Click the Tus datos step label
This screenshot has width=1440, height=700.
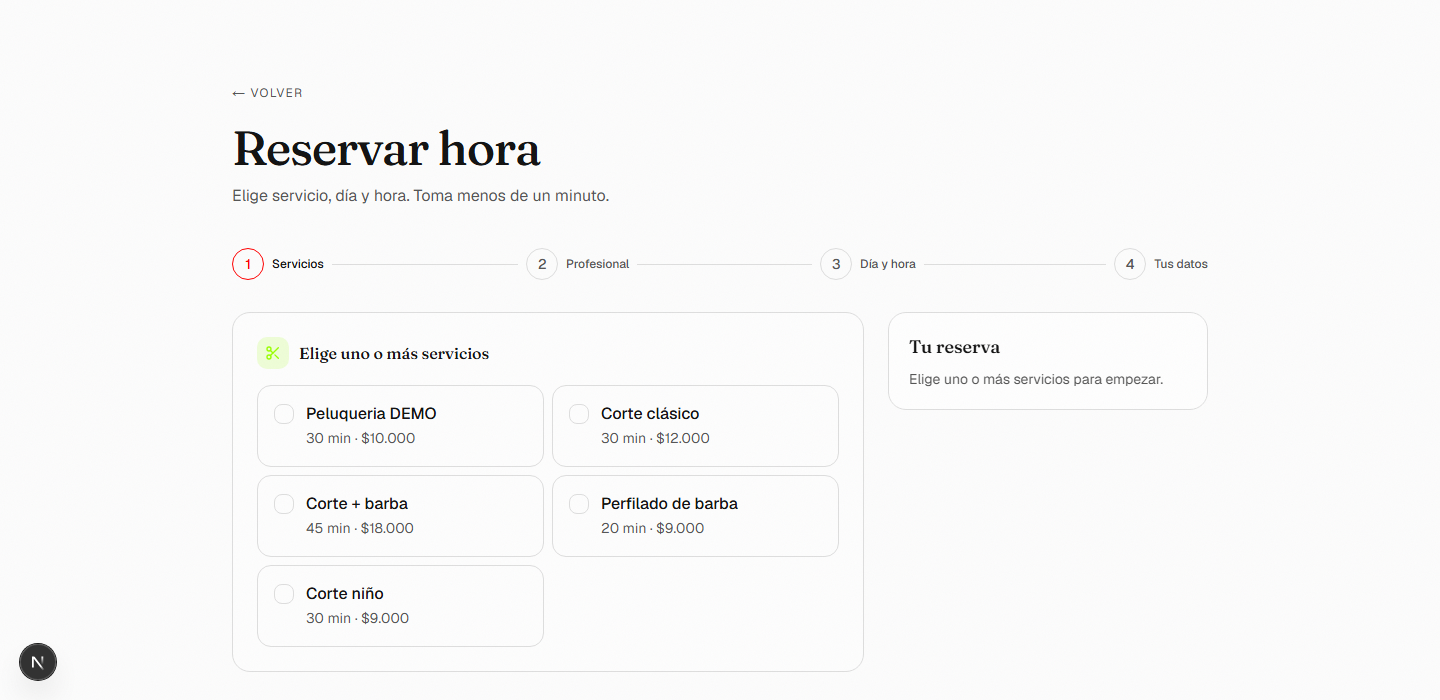(1181, 264)
